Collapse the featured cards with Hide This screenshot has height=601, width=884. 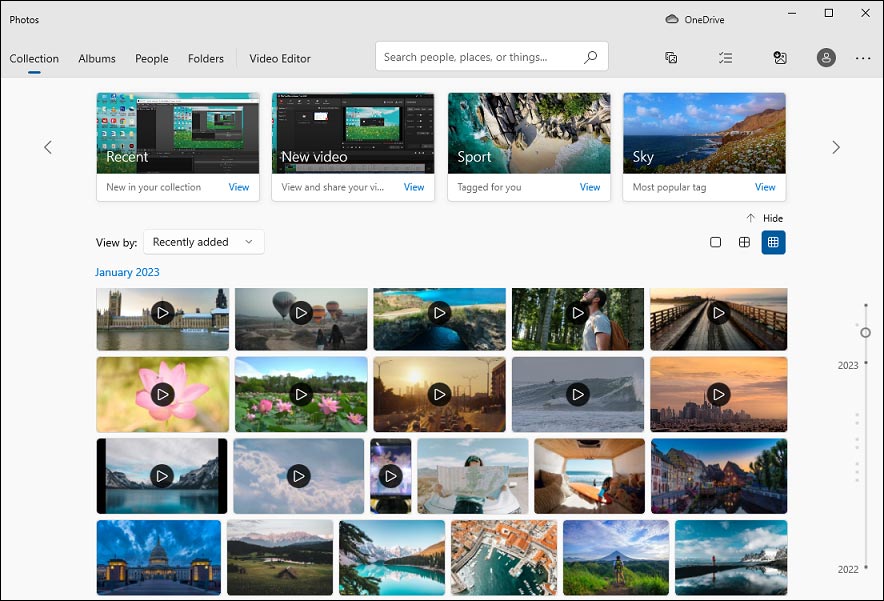tap(764, 218)
